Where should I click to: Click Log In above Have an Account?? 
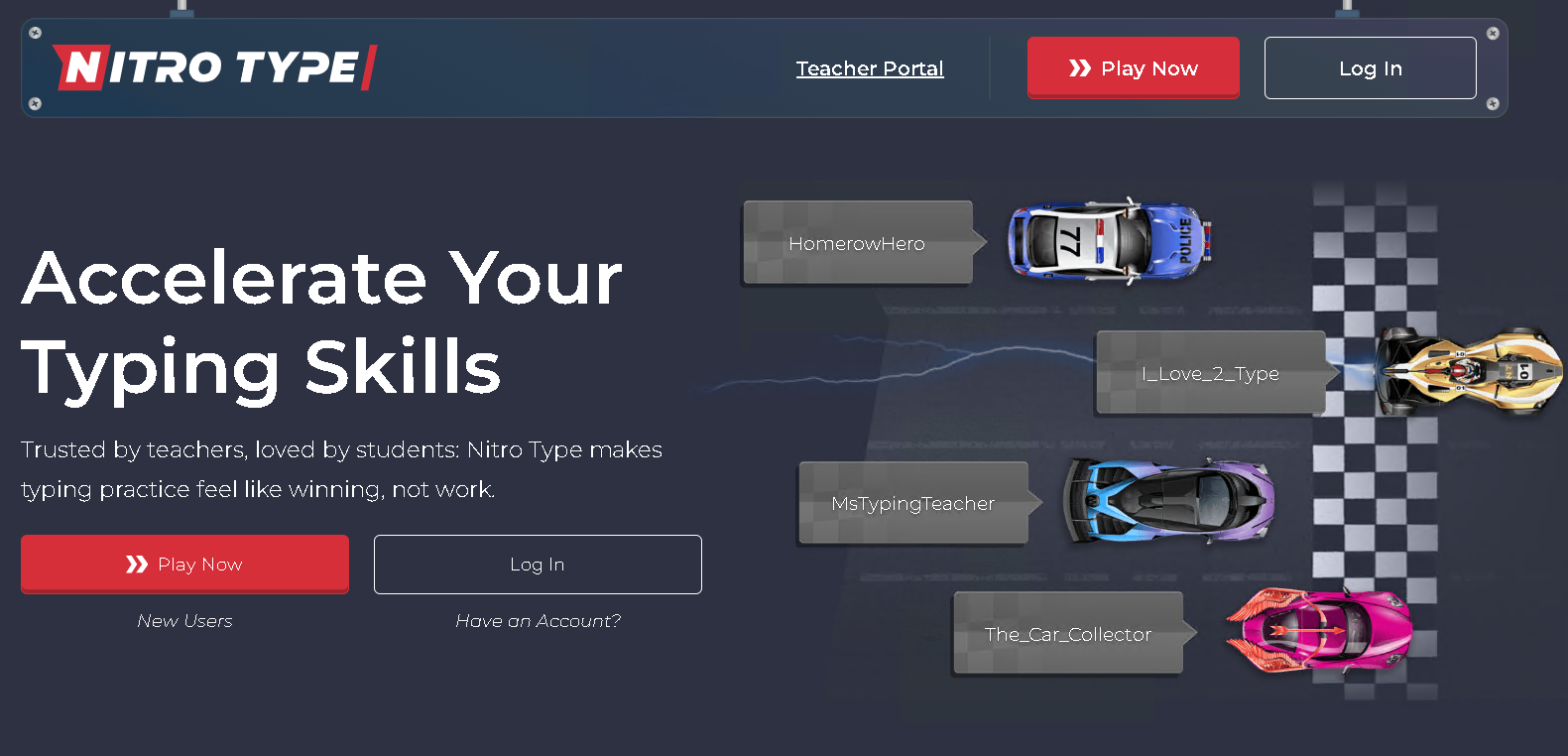point(537,565)
